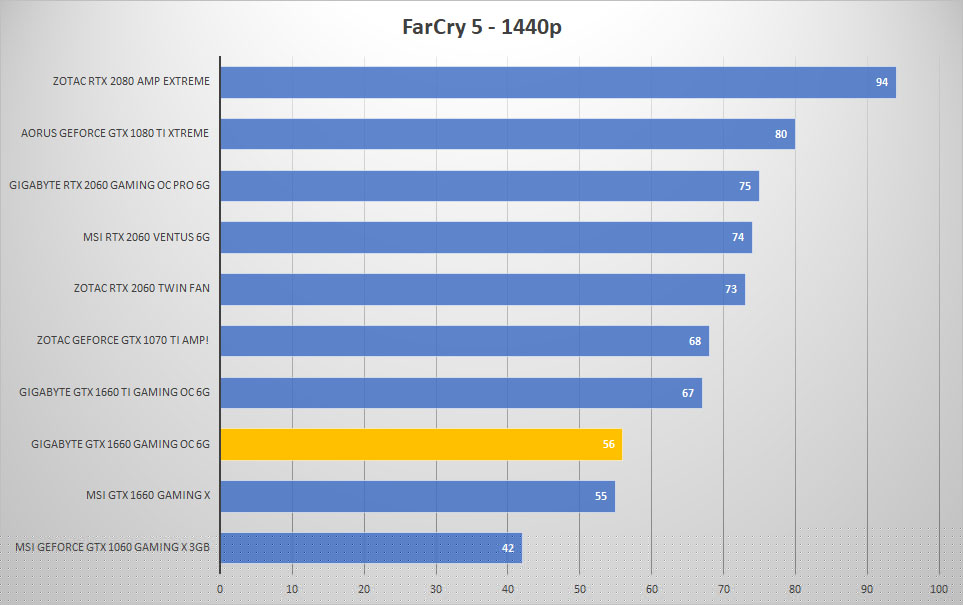Click the bar with value 42
The width and height of the screenshot is (963, 605).
[371, 548]
